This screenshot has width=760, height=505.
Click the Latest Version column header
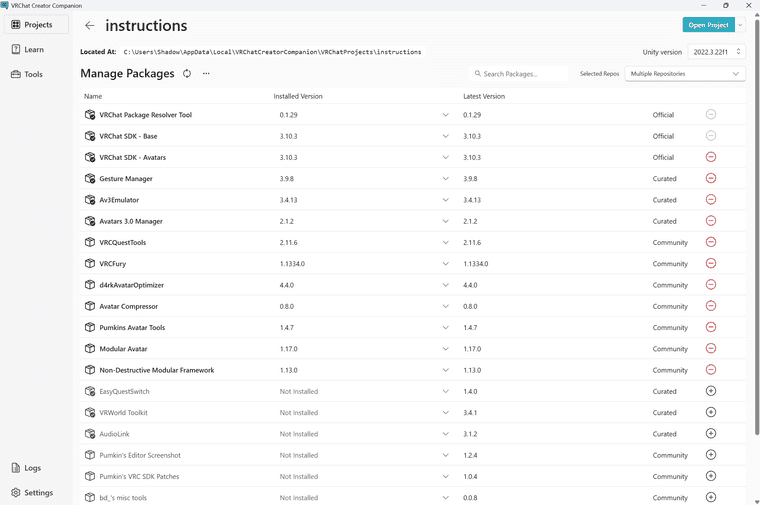pos(484,96)
